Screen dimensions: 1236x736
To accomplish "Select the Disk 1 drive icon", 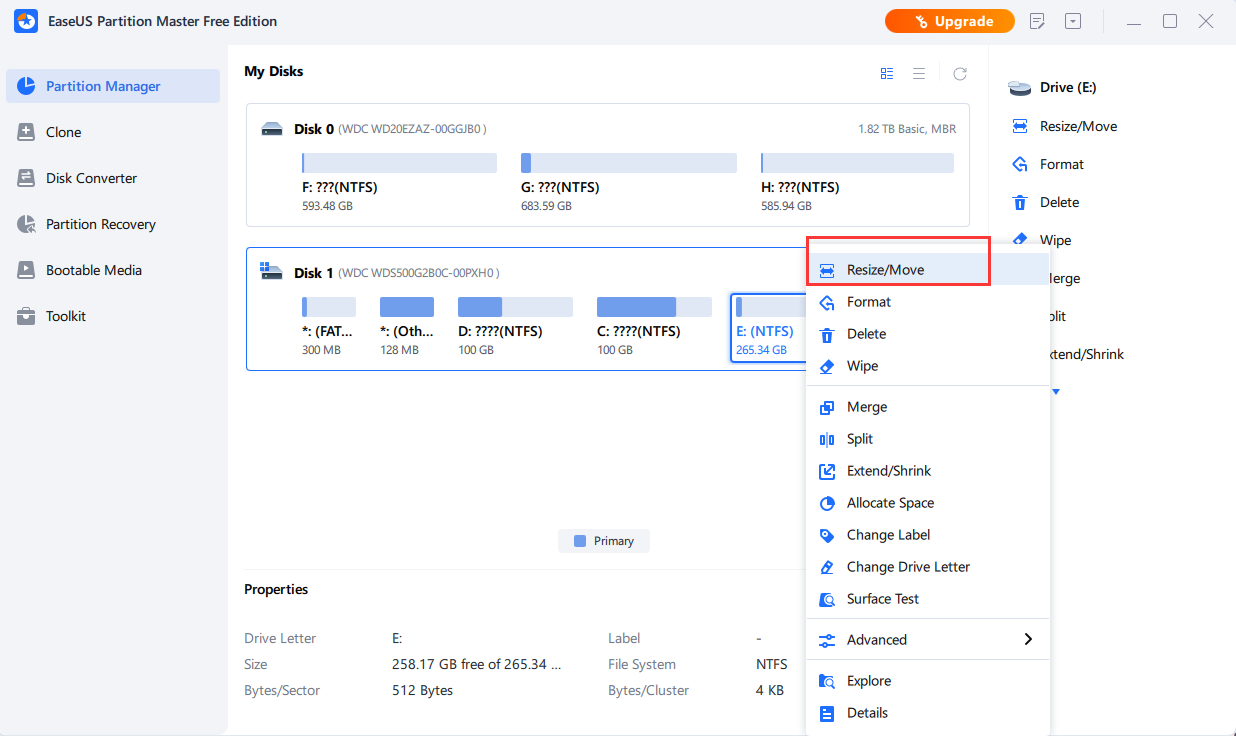I will click(272, 272).
